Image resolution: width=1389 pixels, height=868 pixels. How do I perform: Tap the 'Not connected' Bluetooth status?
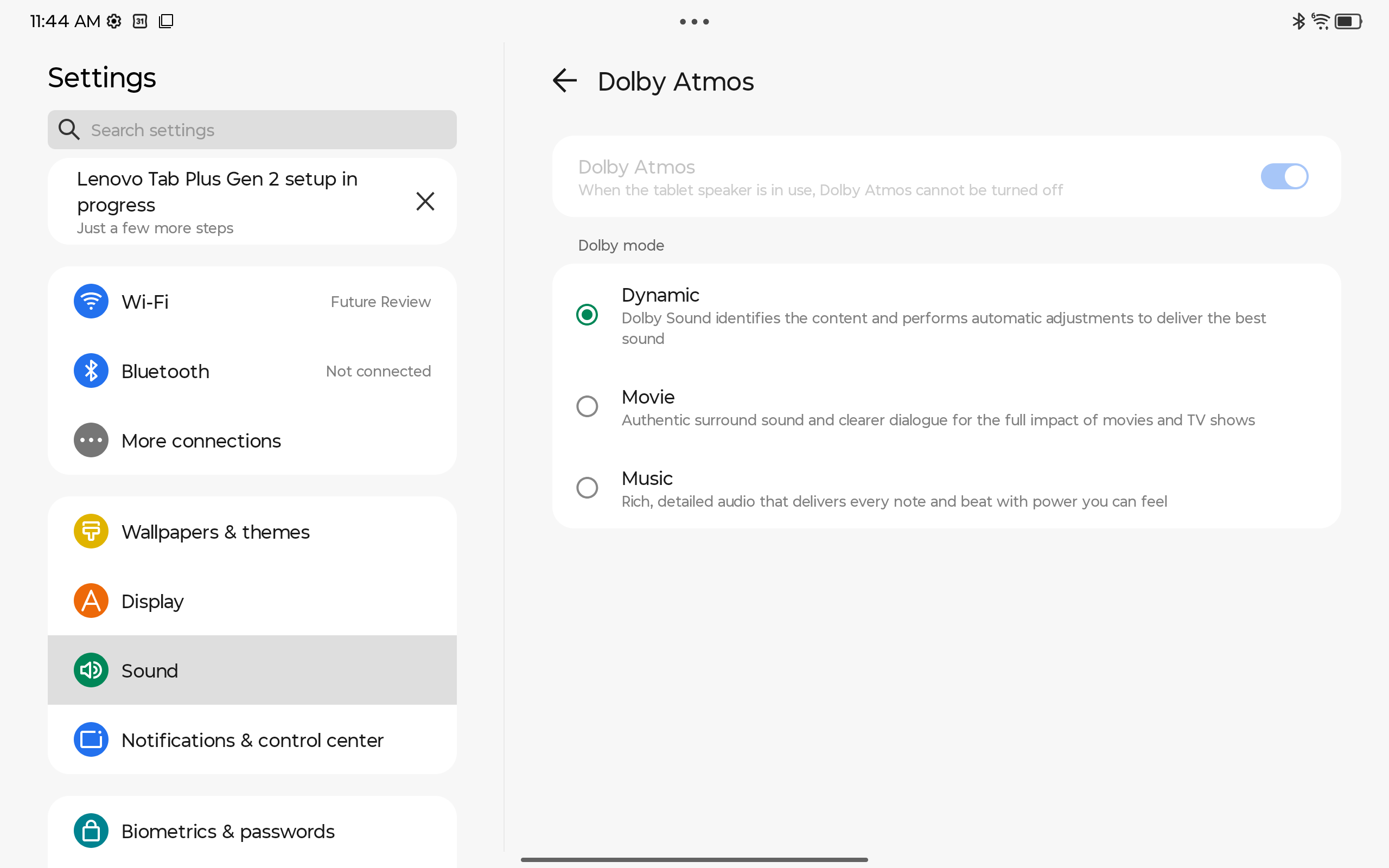(378, 372)
